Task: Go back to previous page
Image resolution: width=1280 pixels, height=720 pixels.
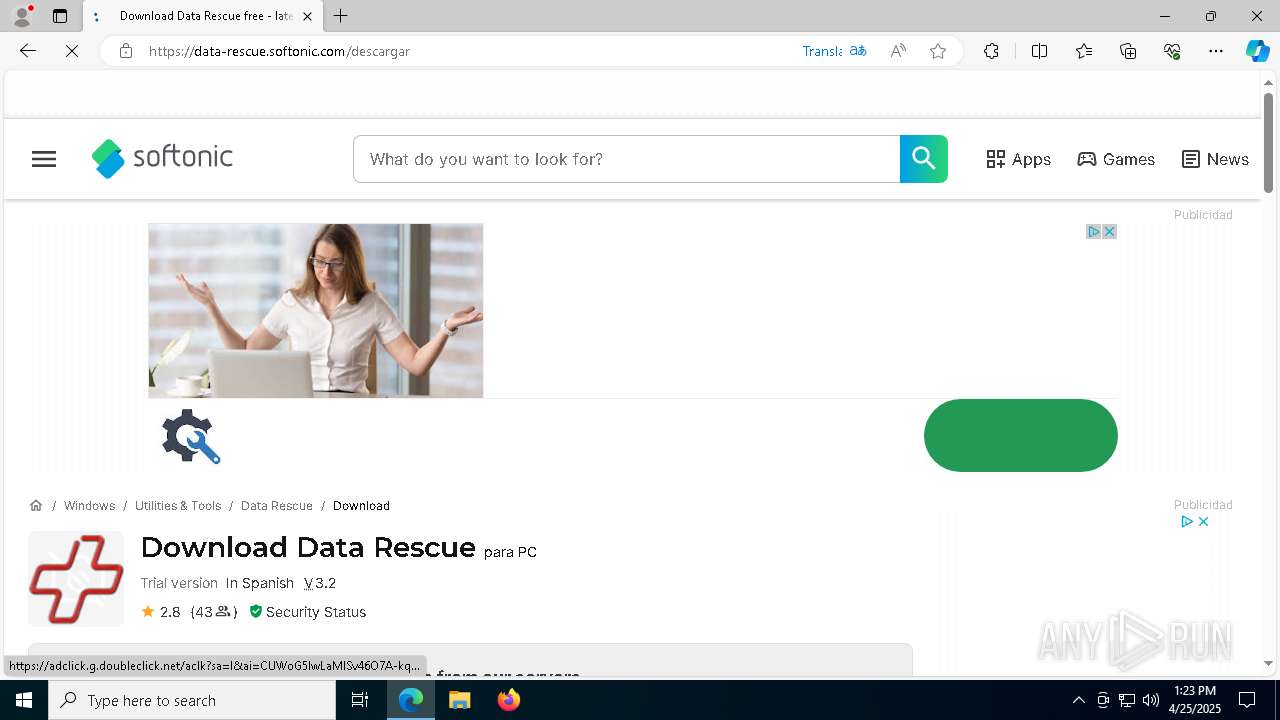Action: pos(28,51)
